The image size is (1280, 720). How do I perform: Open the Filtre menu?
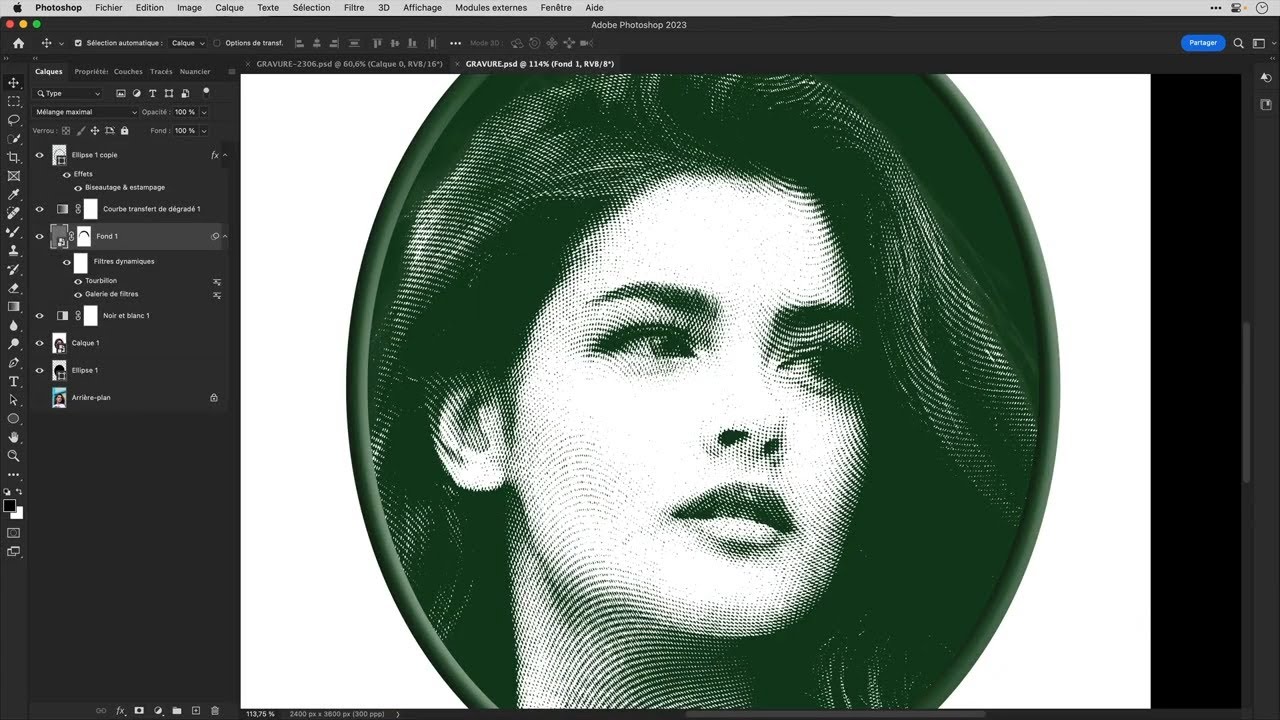[354, 7]
